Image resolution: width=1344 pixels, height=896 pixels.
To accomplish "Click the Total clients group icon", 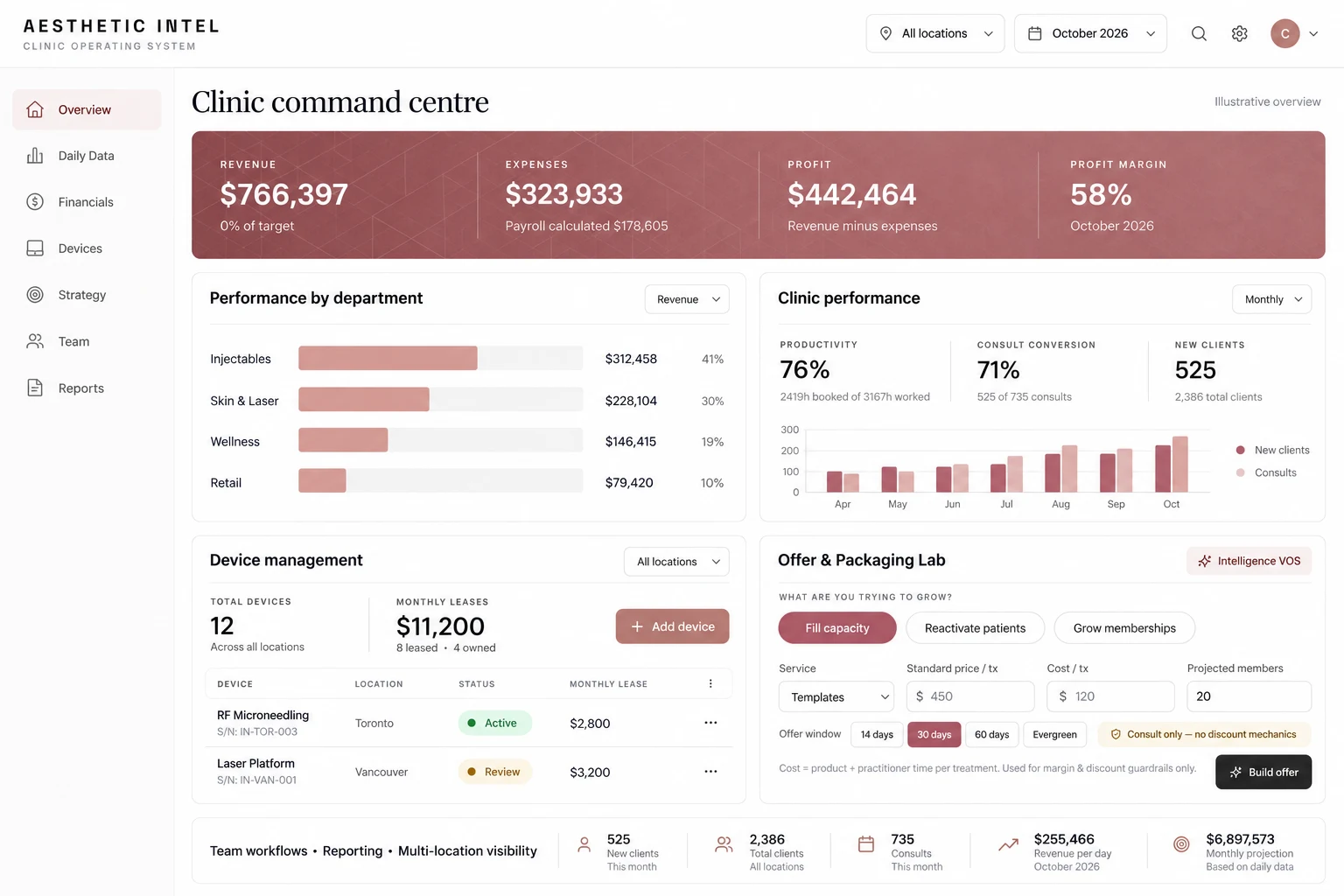I will pyautogui.click(x=724, y=844).
